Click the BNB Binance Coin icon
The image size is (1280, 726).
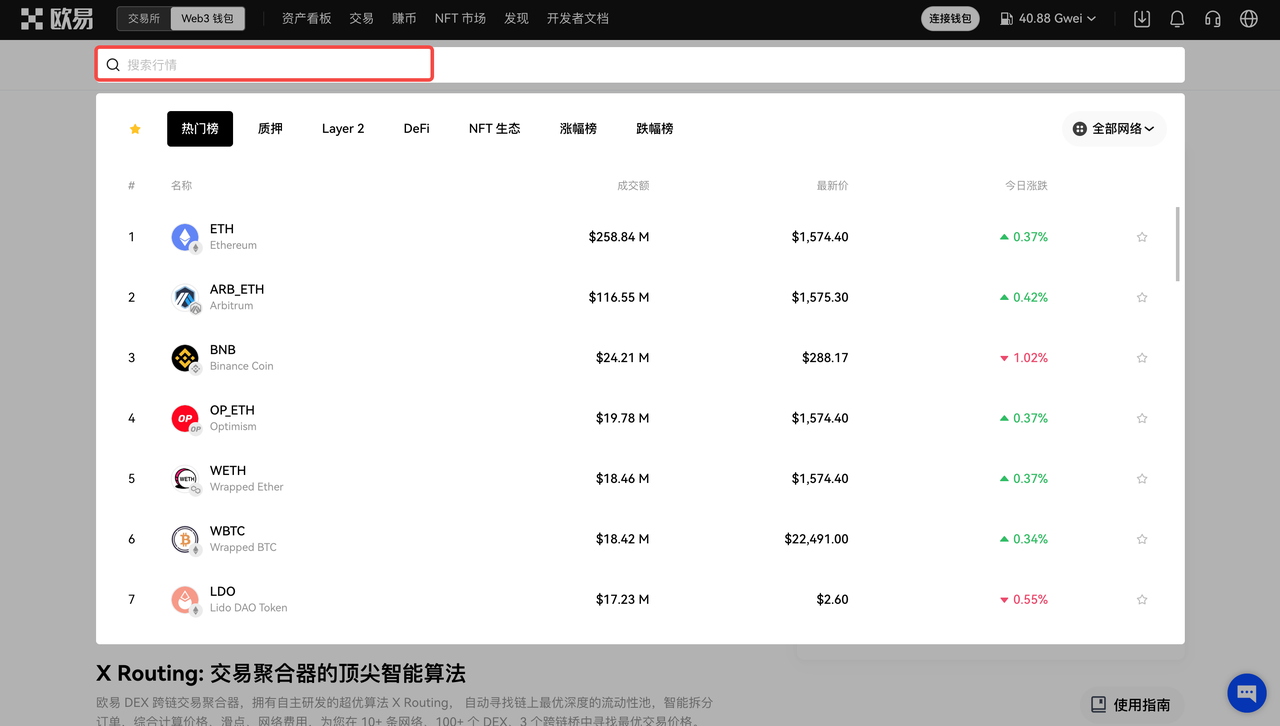click(185, 358)
